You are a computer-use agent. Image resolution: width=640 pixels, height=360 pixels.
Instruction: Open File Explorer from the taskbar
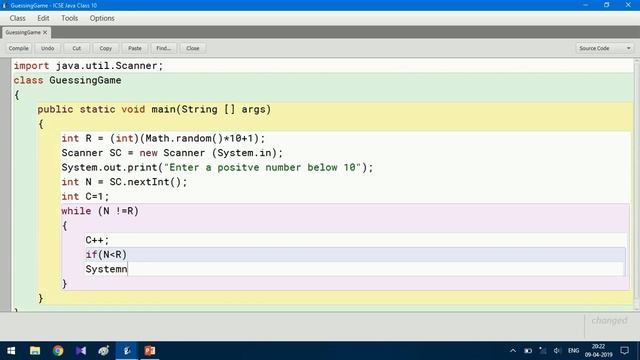(35, 351)
